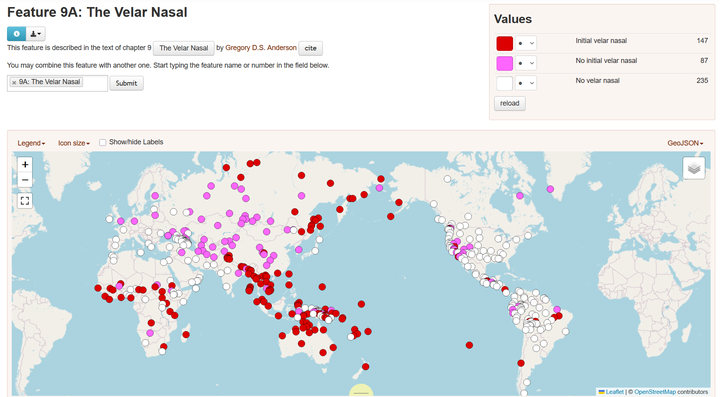Remove the 9A: The Velar Nasal tag
The image size is (720, 397).
pos(14,82)
